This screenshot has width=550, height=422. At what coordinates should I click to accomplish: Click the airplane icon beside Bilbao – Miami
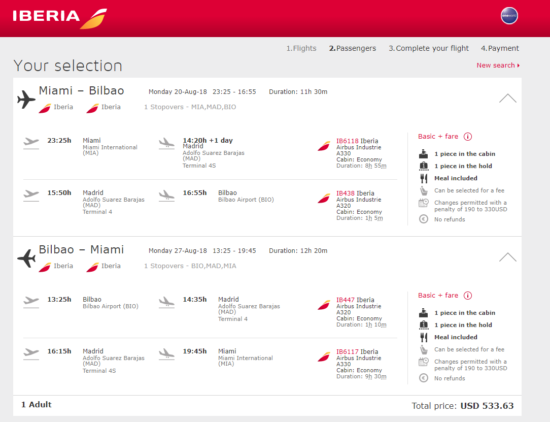[x=26, y=258]
